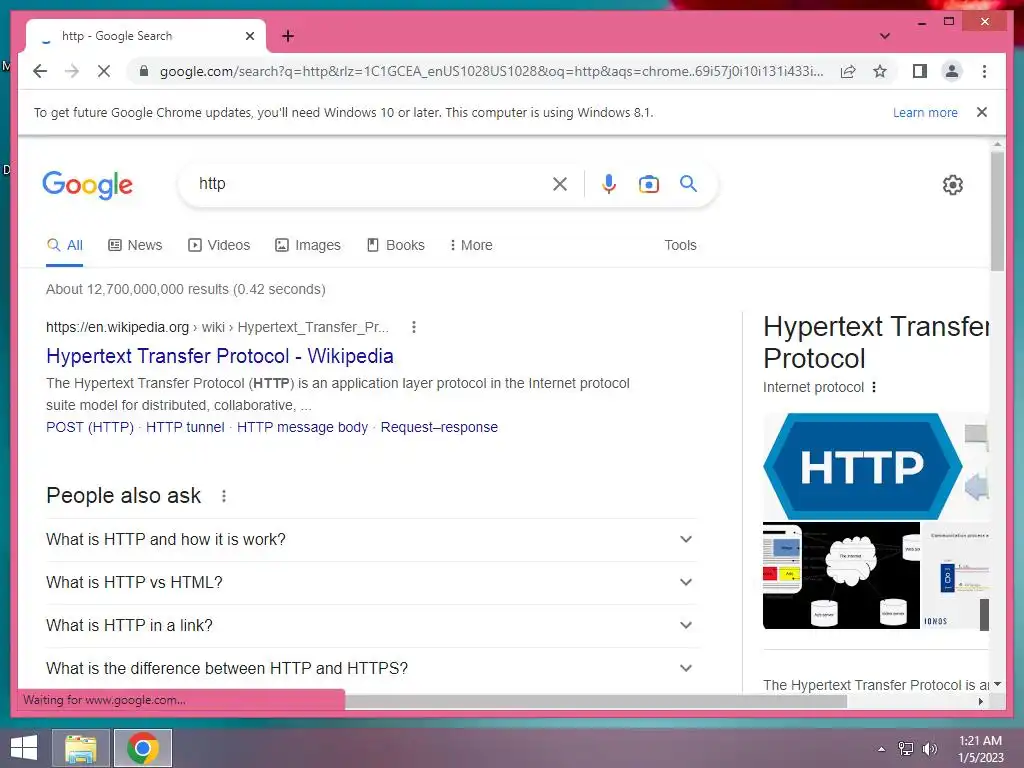The image size is (1024, 768).
Task: Click inside the search field containing http
Action: point(369,184)
